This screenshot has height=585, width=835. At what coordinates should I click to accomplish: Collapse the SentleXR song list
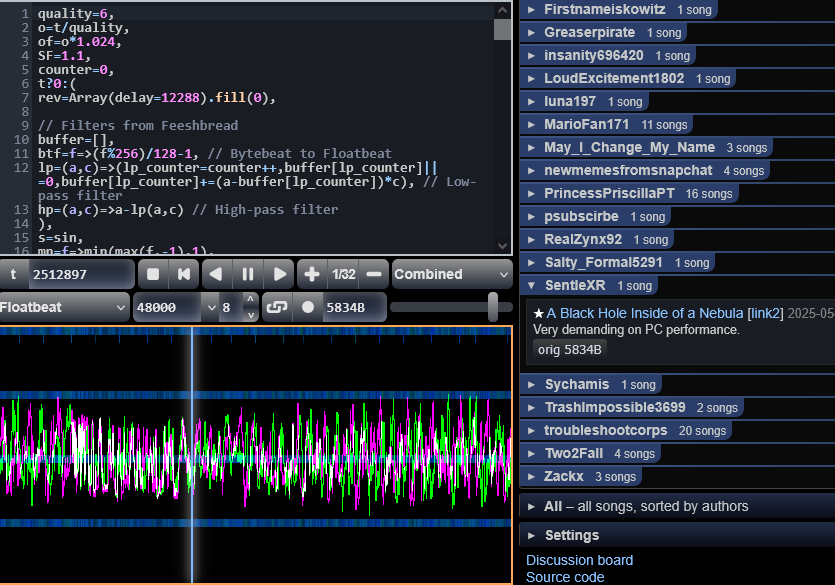tap(574, 285)
